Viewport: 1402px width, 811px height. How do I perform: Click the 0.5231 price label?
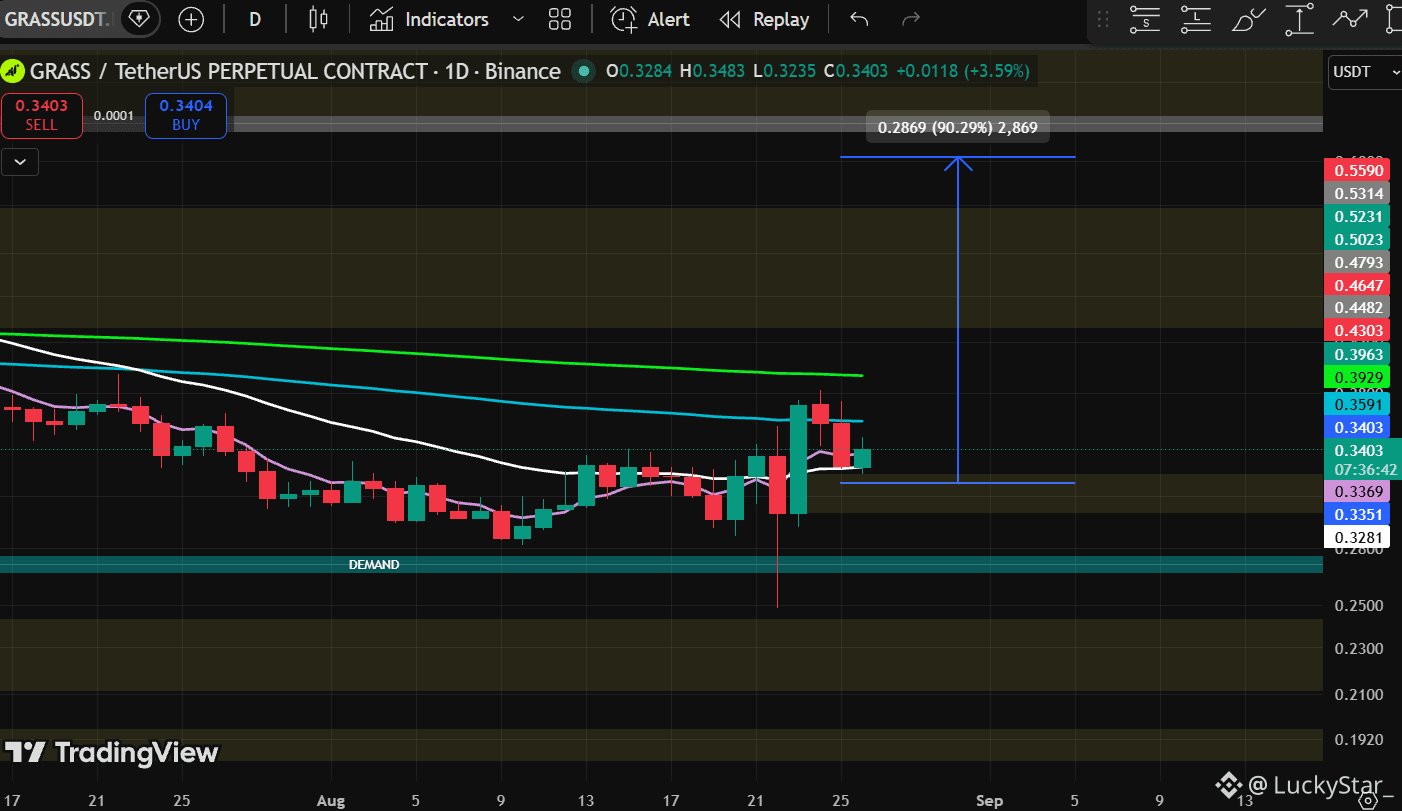1359,217
